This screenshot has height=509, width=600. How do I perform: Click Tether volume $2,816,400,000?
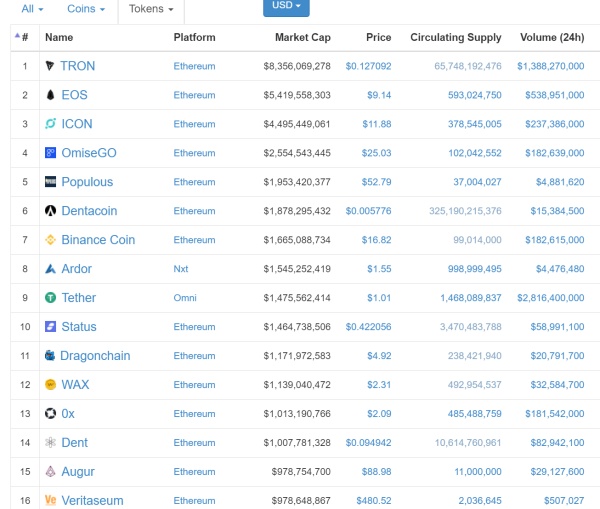click(551, 298)
